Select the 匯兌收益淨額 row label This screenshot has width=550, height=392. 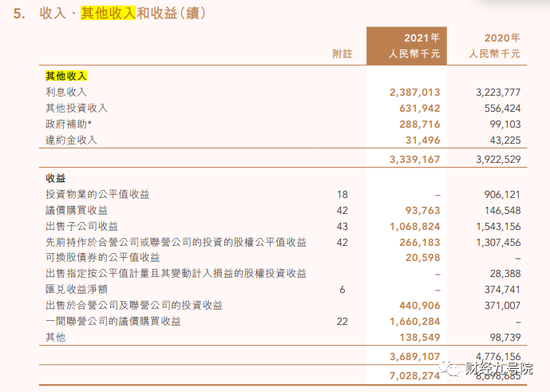(x=76, y=289)
